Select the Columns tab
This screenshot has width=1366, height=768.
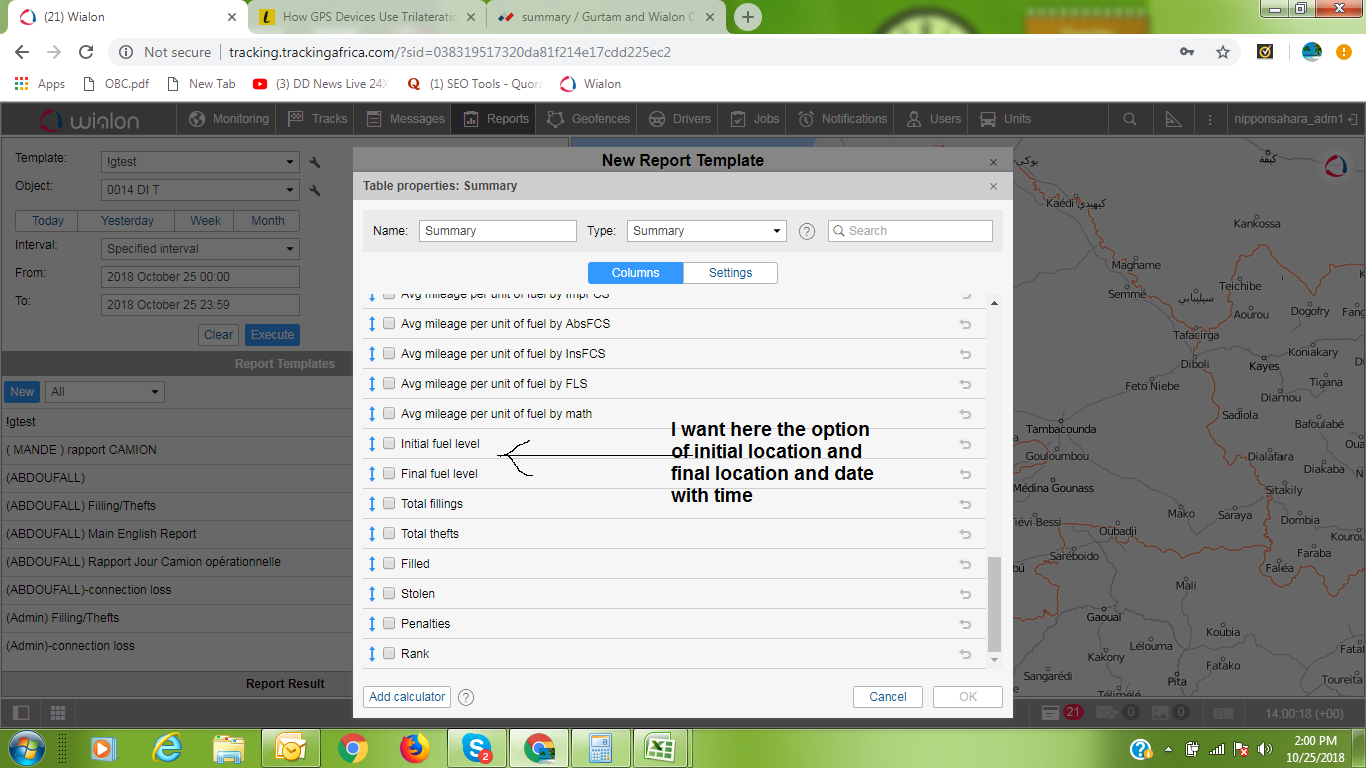pyautogui.click(x=635, y=273)
